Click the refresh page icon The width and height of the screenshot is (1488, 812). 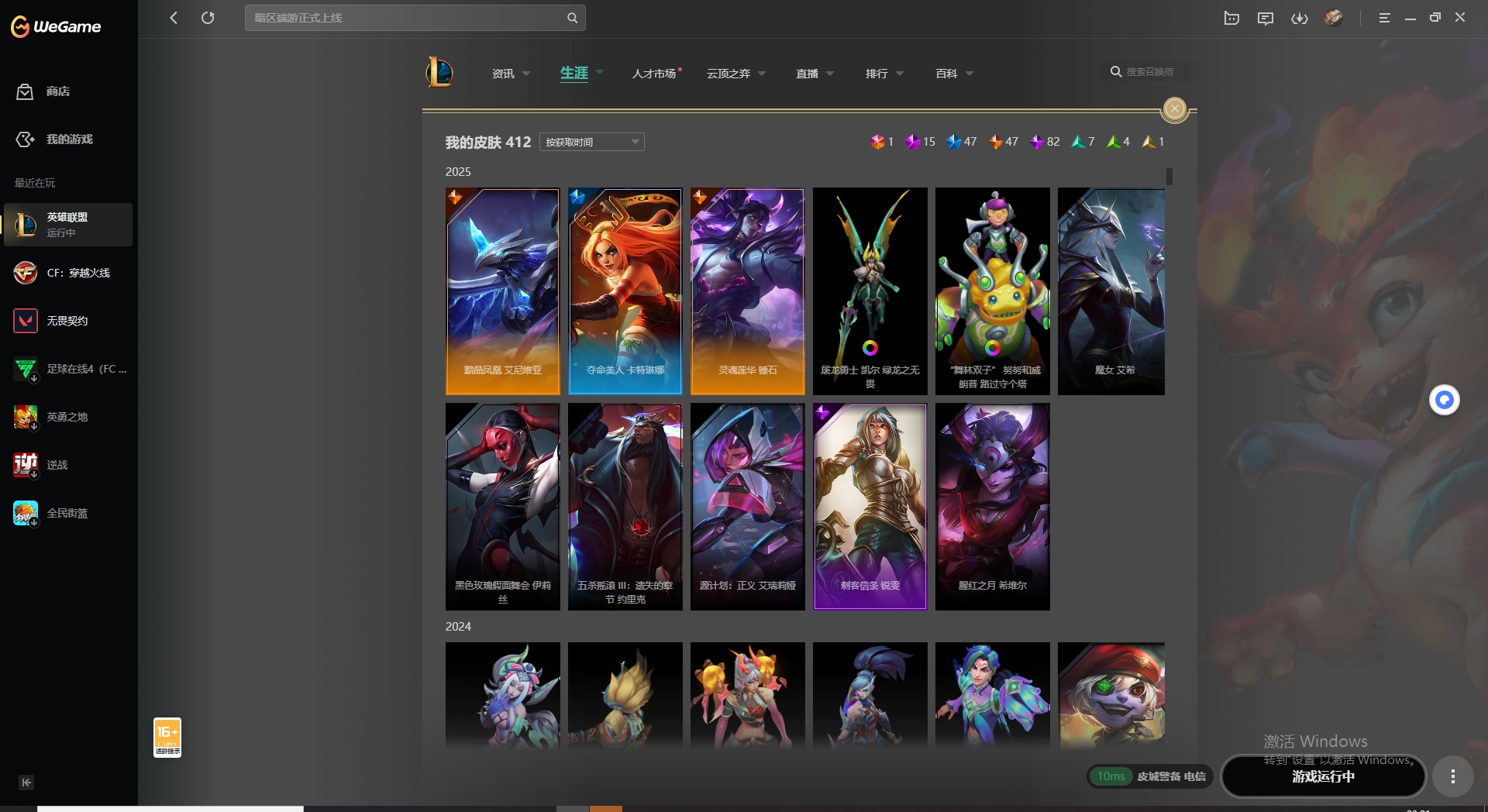click(x=208, y=18)
